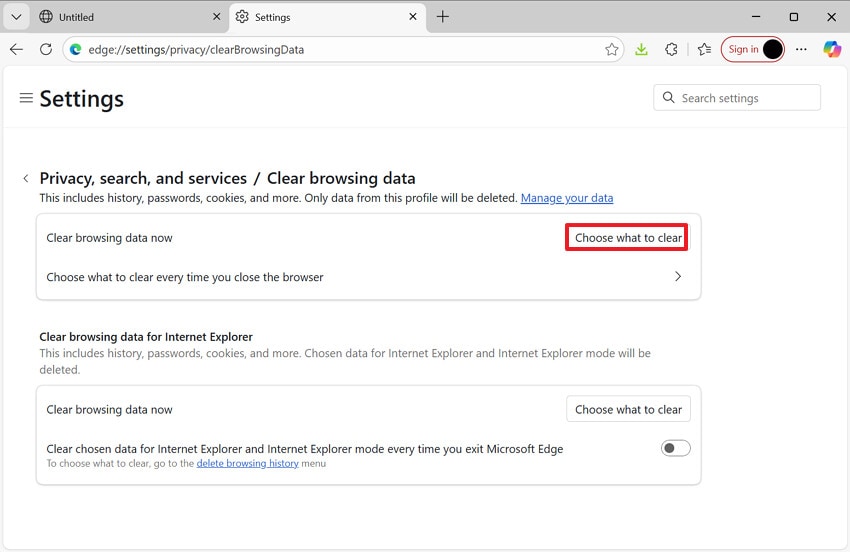Switch to the Untitled tab
Screen dimensions: 850x552
click(x=120, y=17)
